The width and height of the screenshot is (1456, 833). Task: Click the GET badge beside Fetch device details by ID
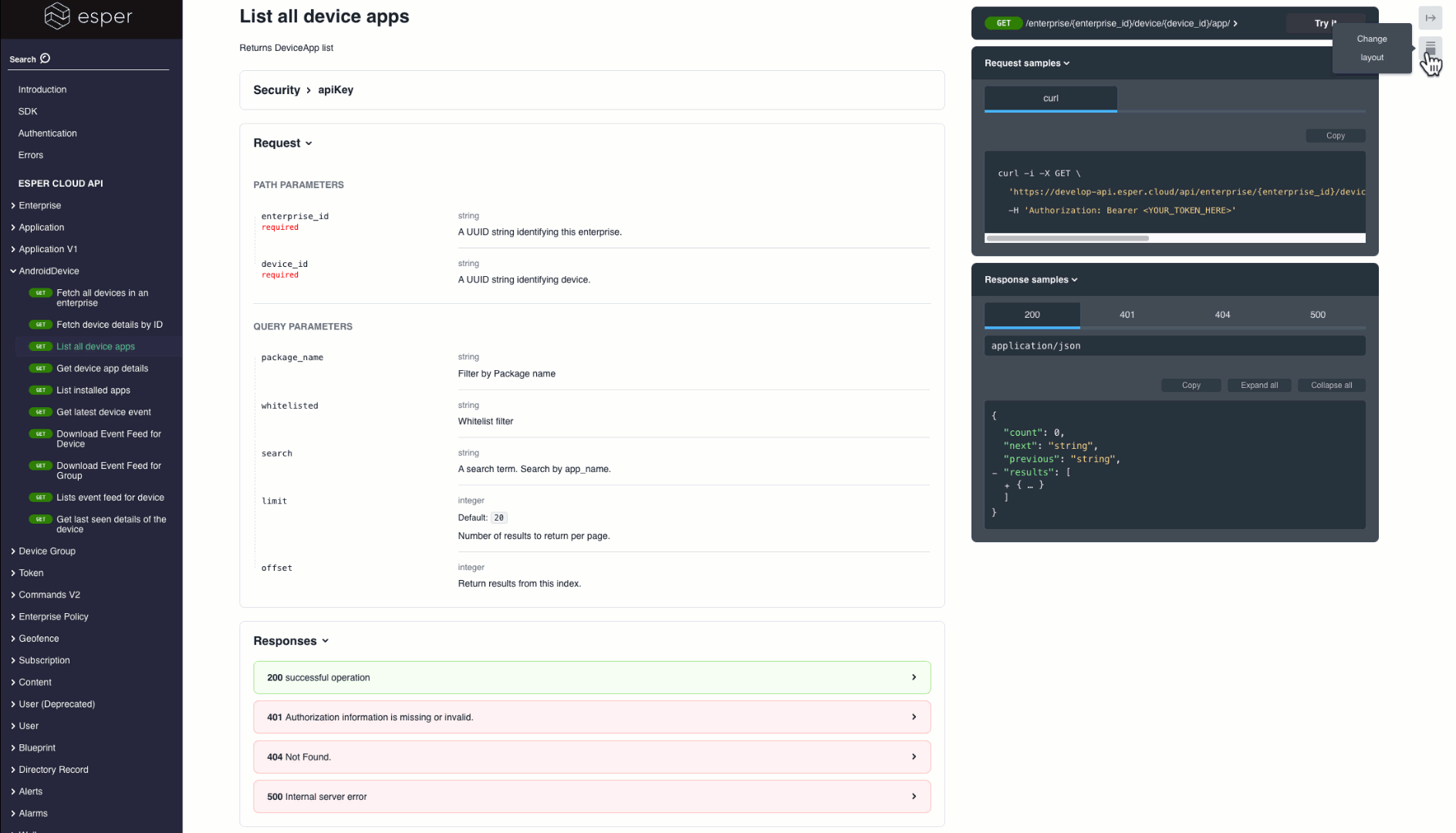pyautogui.click(x=40, y=324)
